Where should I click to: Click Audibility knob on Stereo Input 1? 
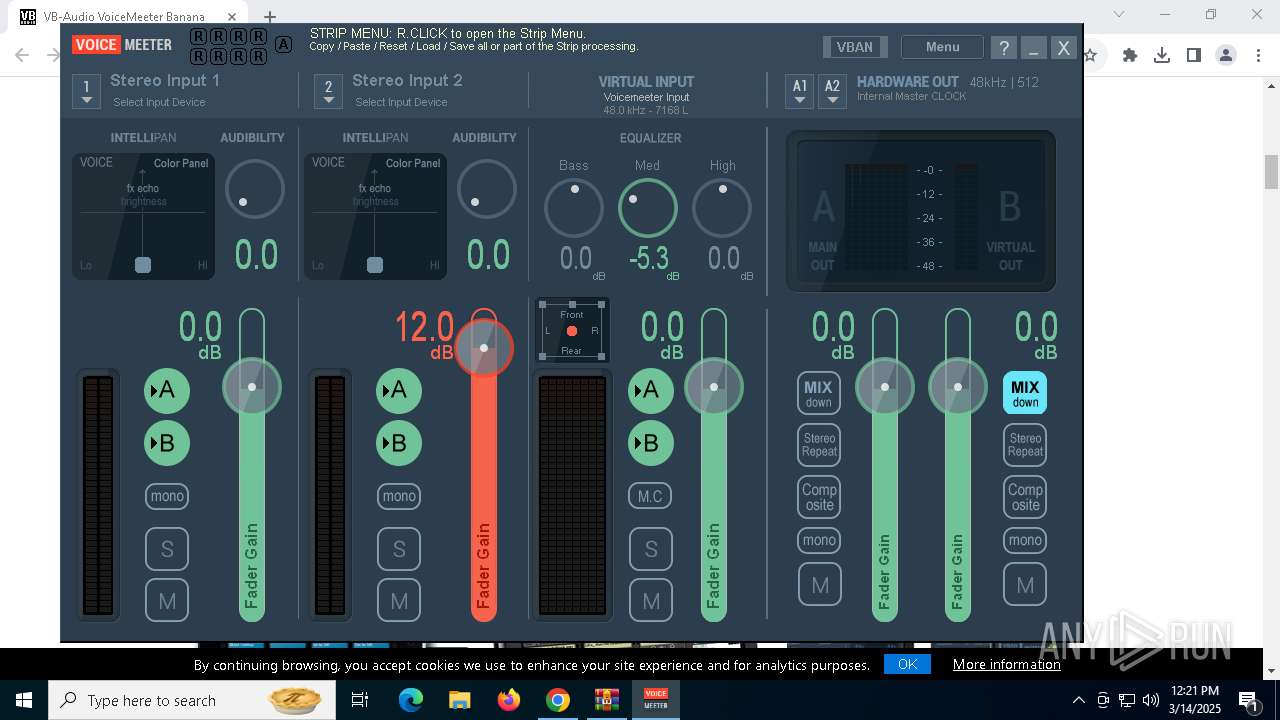[x=255, y=189]
